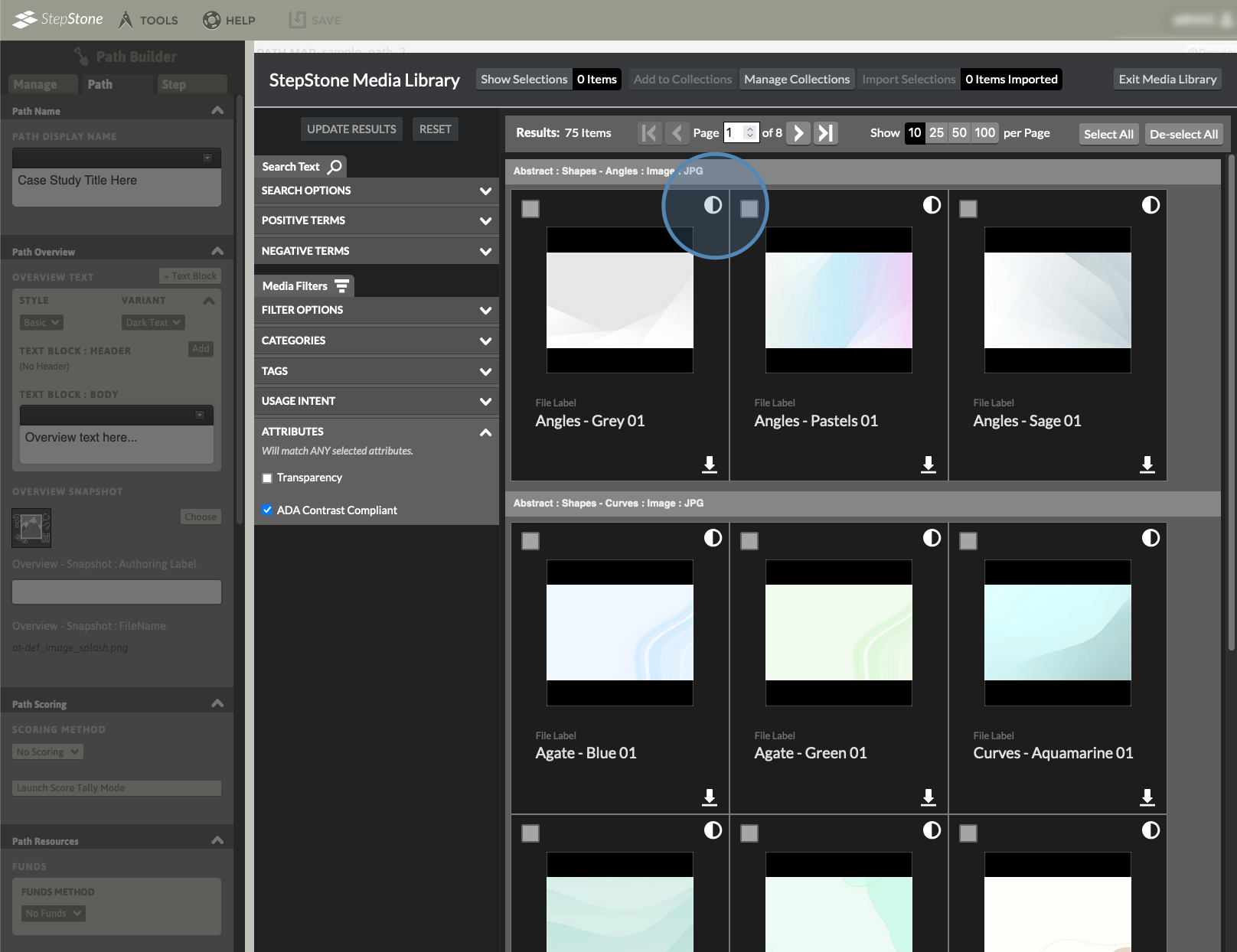Select checkbox for Angles - Pastels 01

(749, 209)
